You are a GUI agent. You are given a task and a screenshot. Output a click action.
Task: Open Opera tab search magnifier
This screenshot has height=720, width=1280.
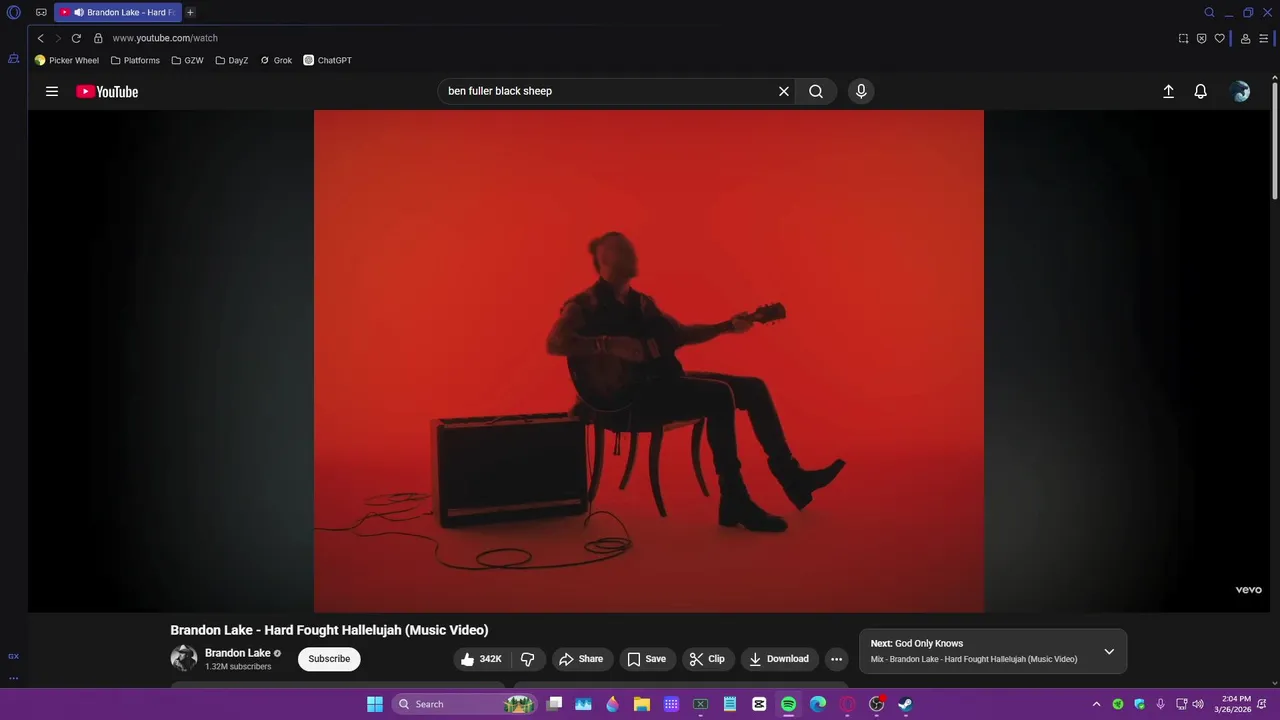[x=1209, y=12]
